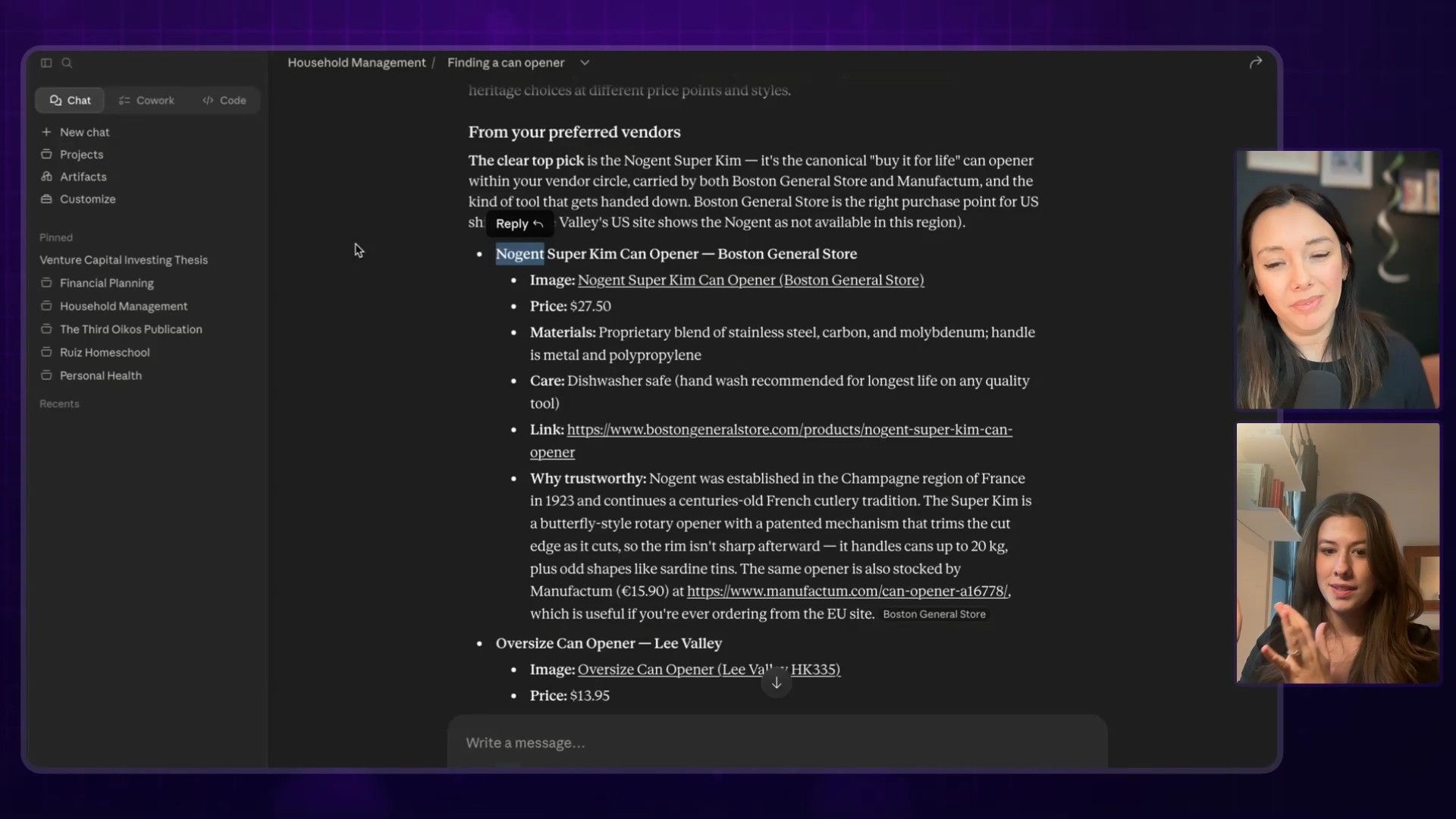Go to Household Management breadcrumb

(x=356, y=63)
